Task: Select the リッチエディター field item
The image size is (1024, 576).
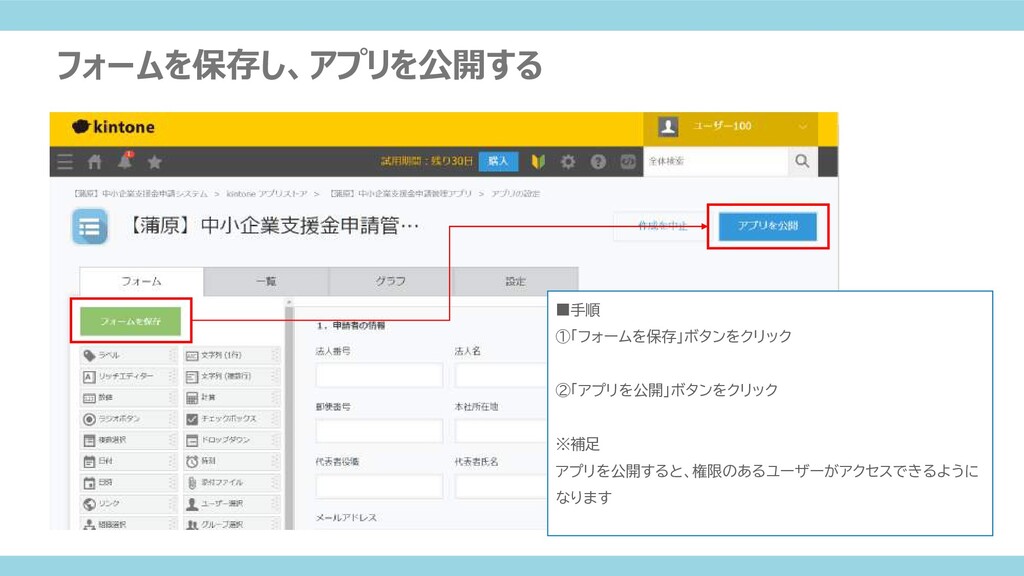Action: 128,377
